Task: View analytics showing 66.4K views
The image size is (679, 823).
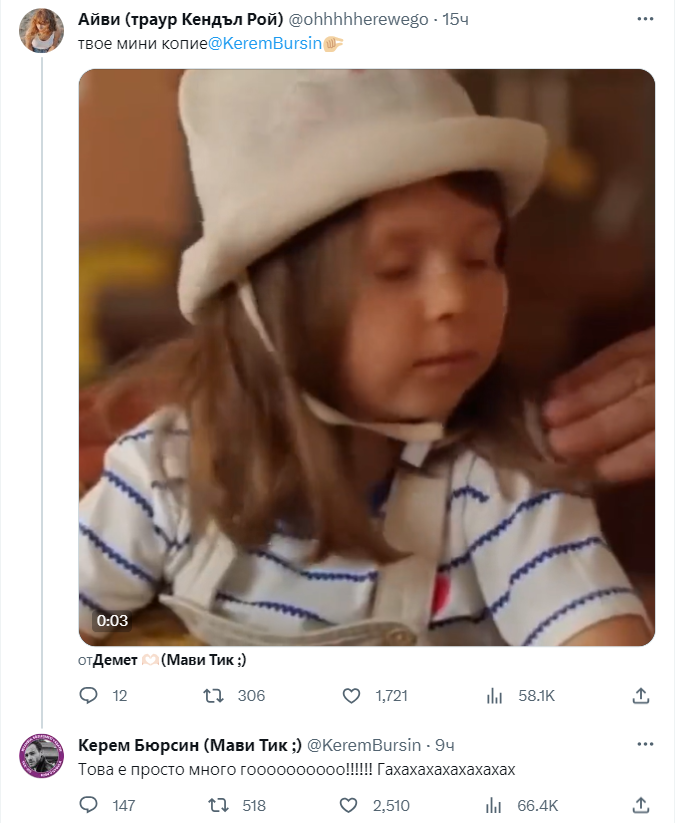Action: 493,805
